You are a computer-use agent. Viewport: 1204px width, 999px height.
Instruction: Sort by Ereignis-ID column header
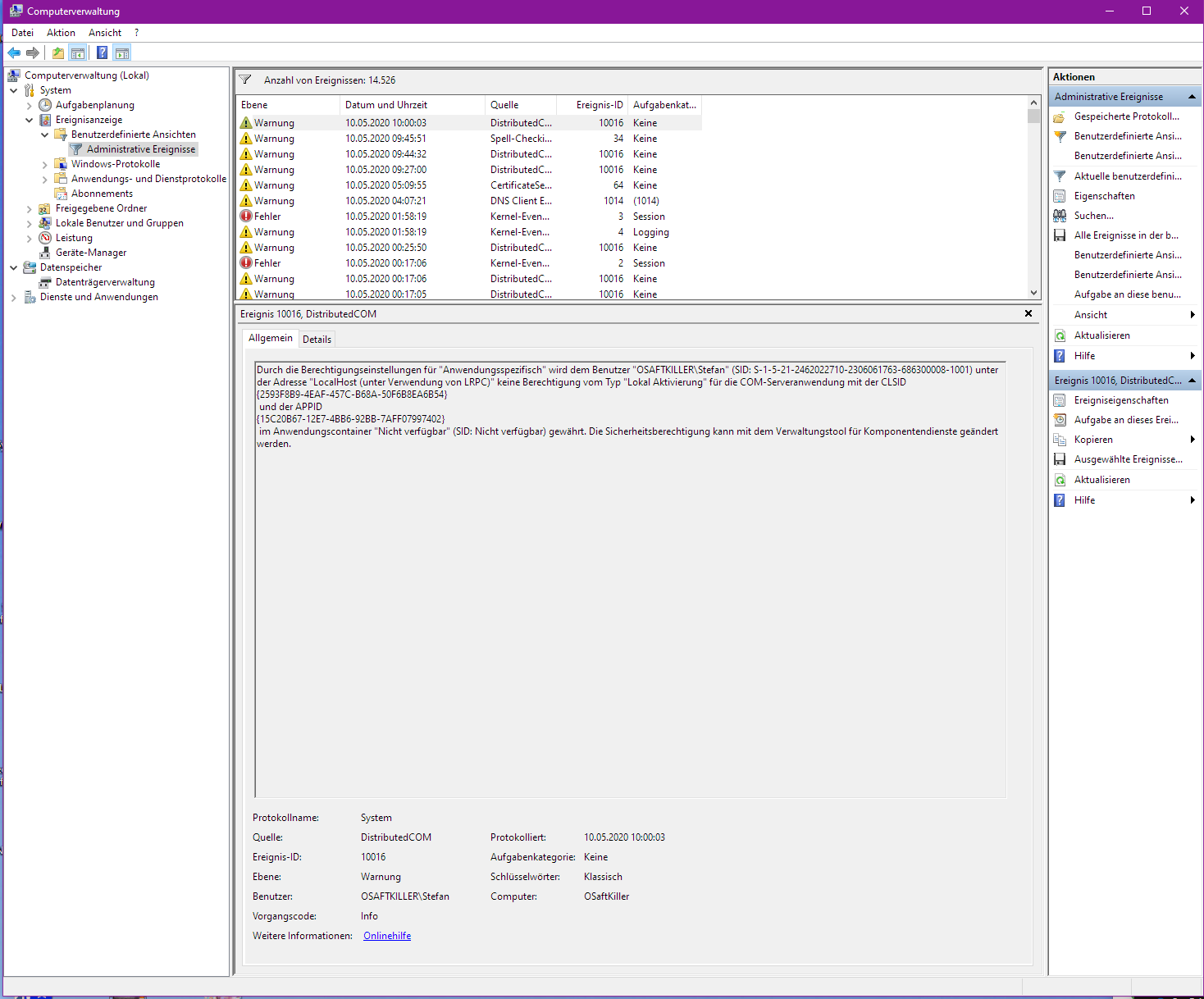coord(591,105)
